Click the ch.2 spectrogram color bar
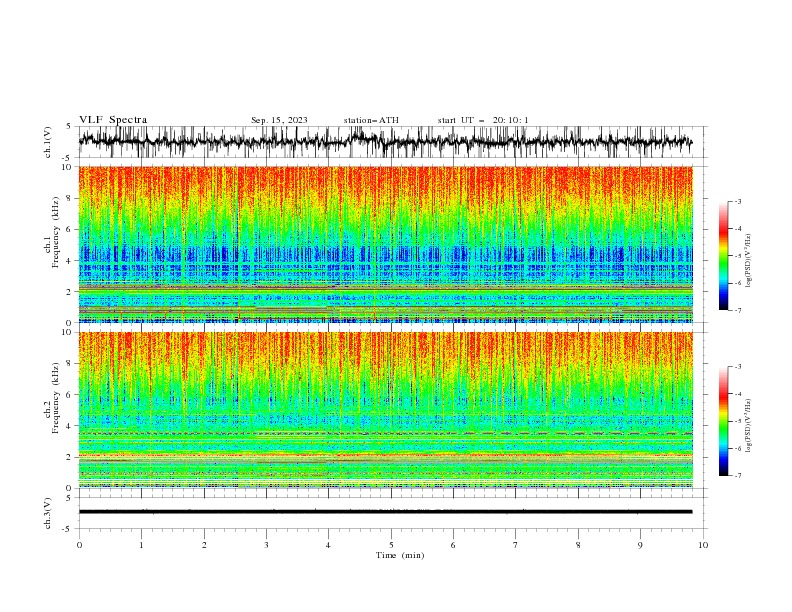 coord(724,421)
